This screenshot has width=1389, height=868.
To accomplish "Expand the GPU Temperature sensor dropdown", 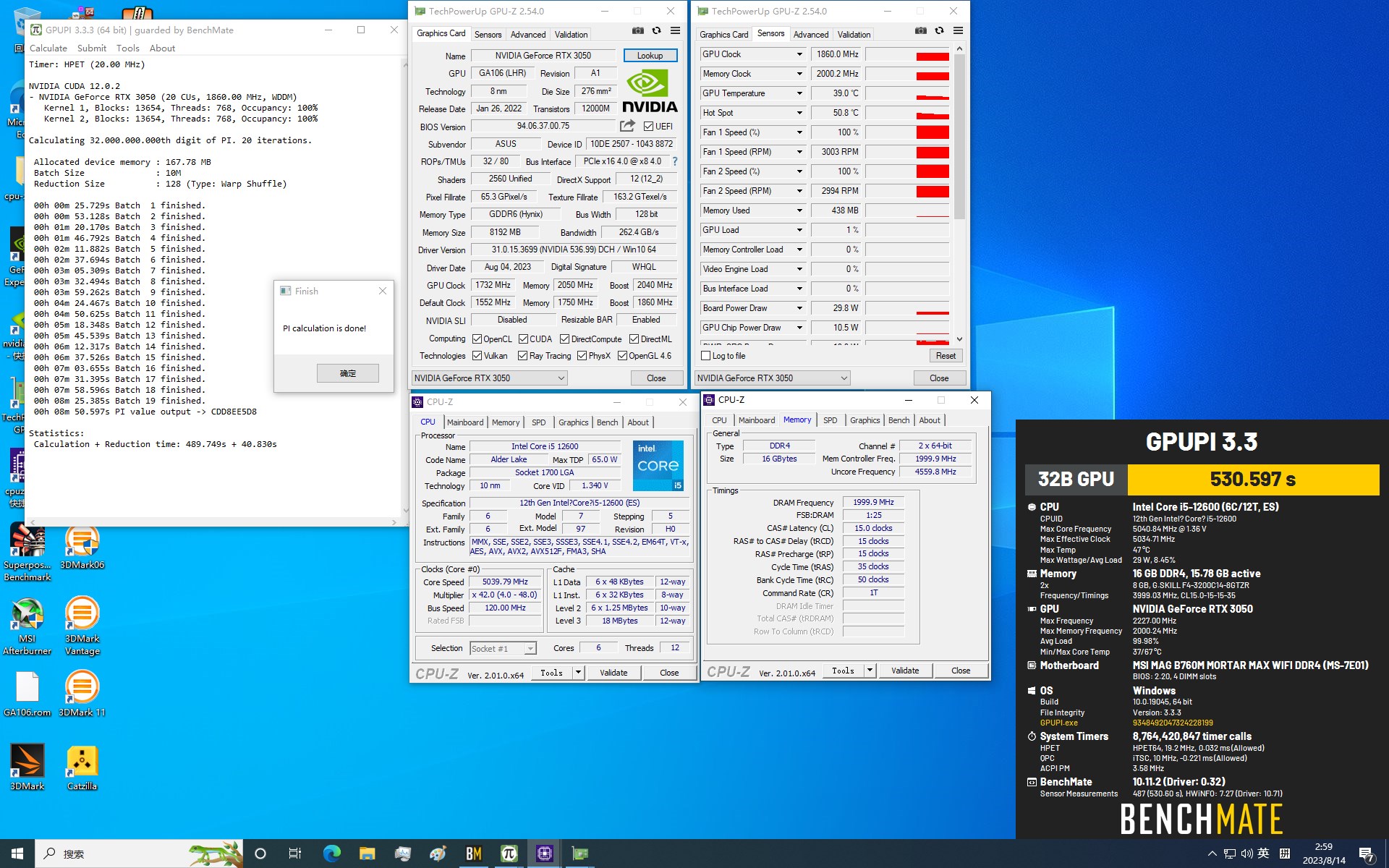I will pos(799,93).
